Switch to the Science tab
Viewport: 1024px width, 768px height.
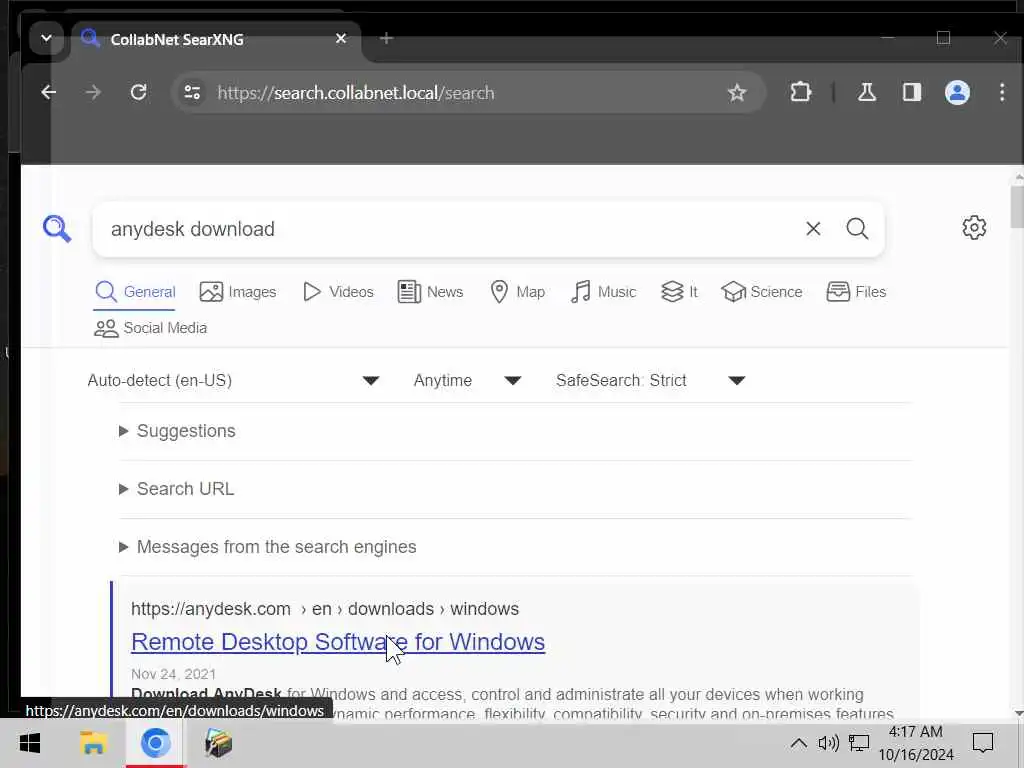(761, 292)
